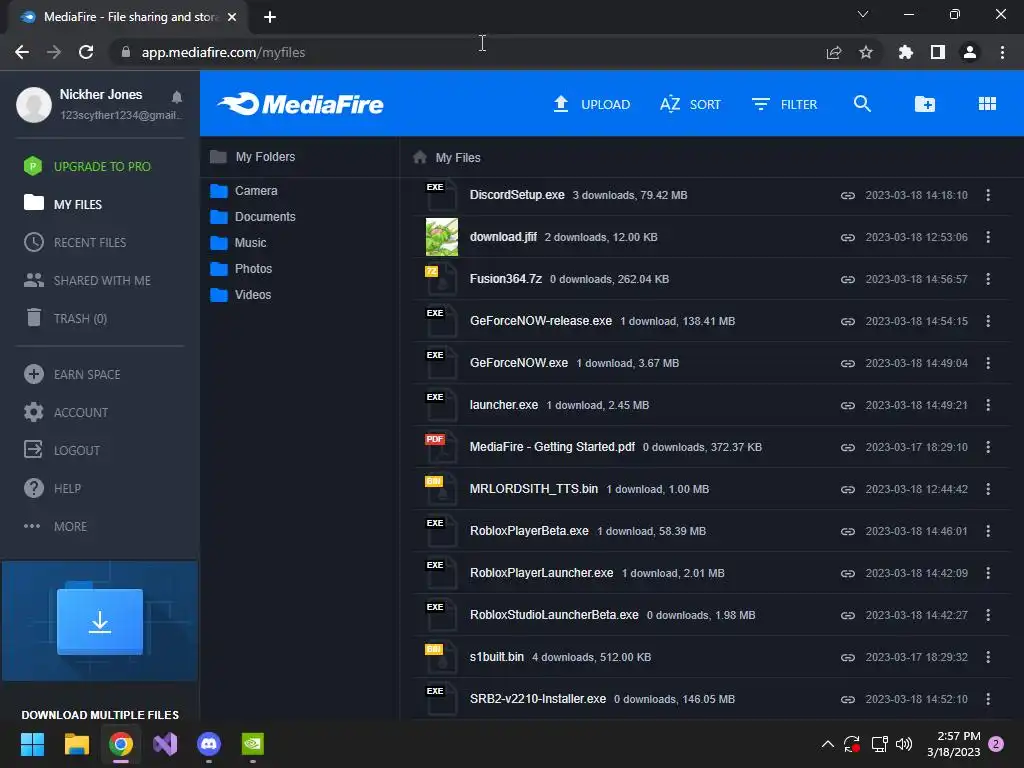
Task: Open options menu for SRB2-v2210-Installer.exe
Action: click(x=987, y=699)
